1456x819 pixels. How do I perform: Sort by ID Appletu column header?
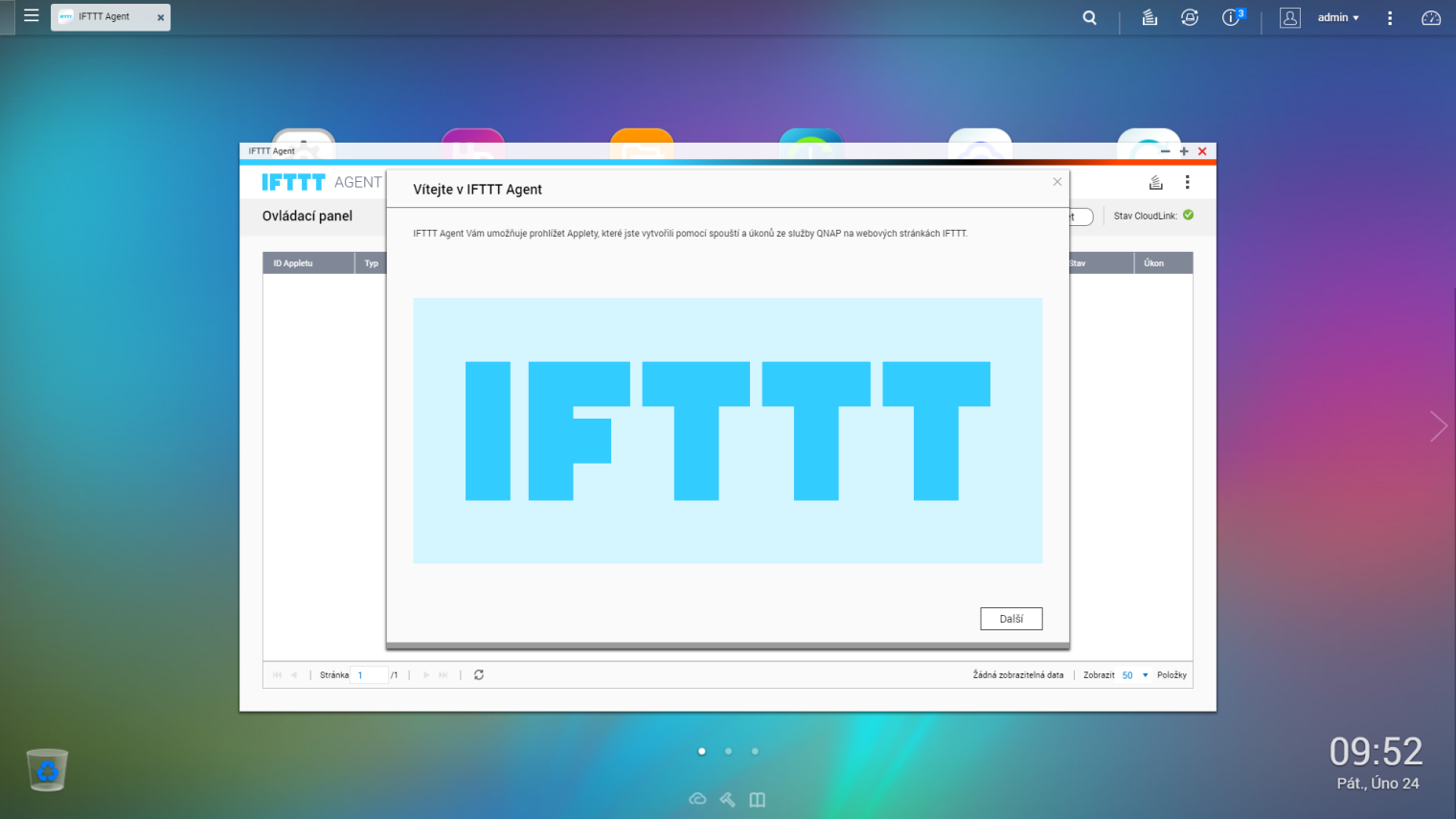pos(308,263)
